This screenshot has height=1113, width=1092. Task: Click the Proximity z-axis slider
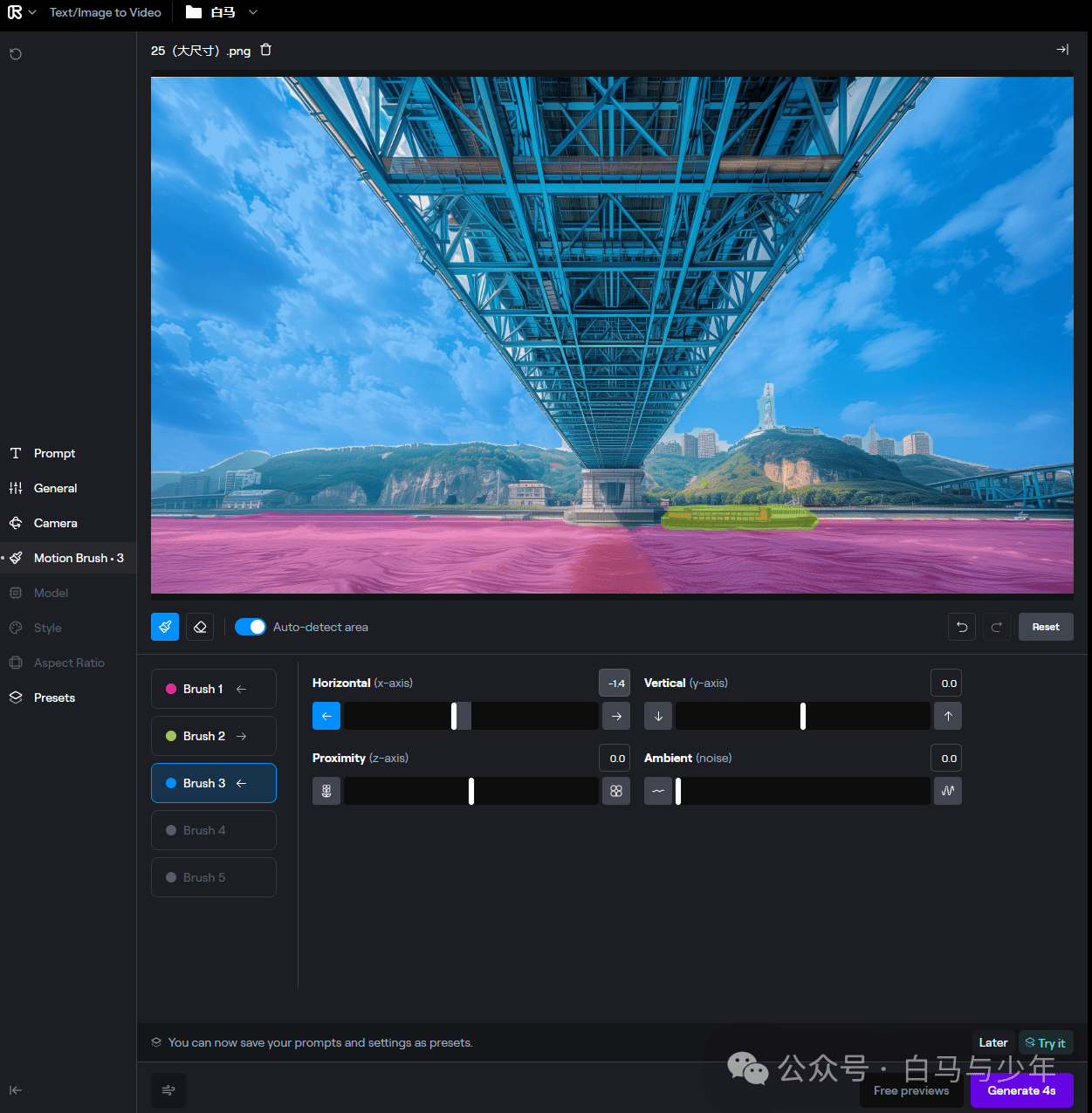pos(471,791)
